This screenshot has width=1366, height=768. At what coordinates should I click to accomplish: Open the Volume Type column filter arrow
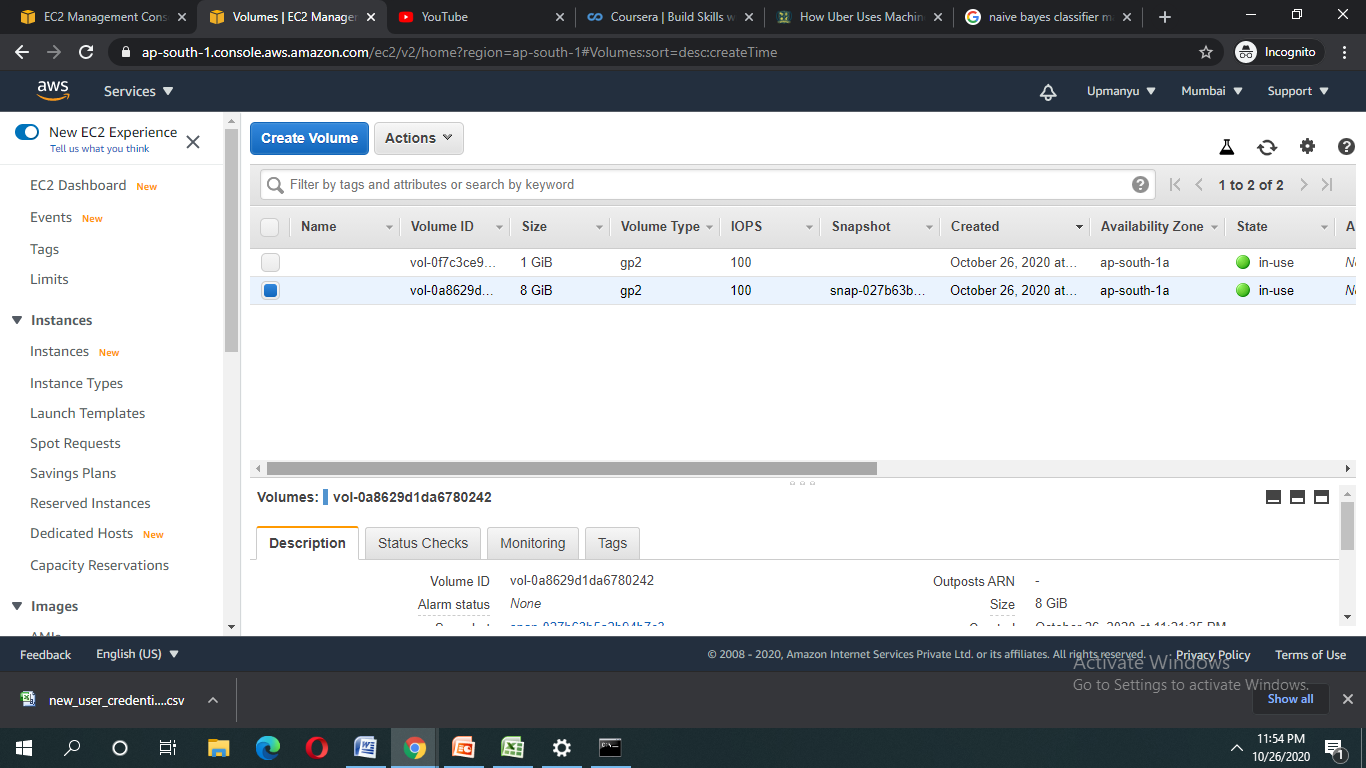tap(710, 227)
